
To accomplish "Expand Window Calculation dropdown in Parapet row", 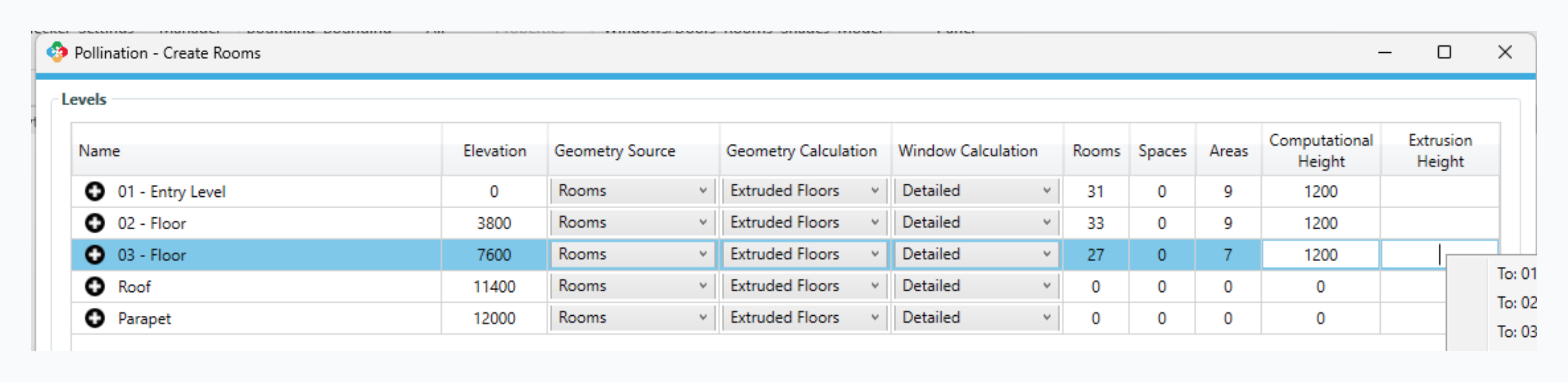I will [x=976, y=318].
